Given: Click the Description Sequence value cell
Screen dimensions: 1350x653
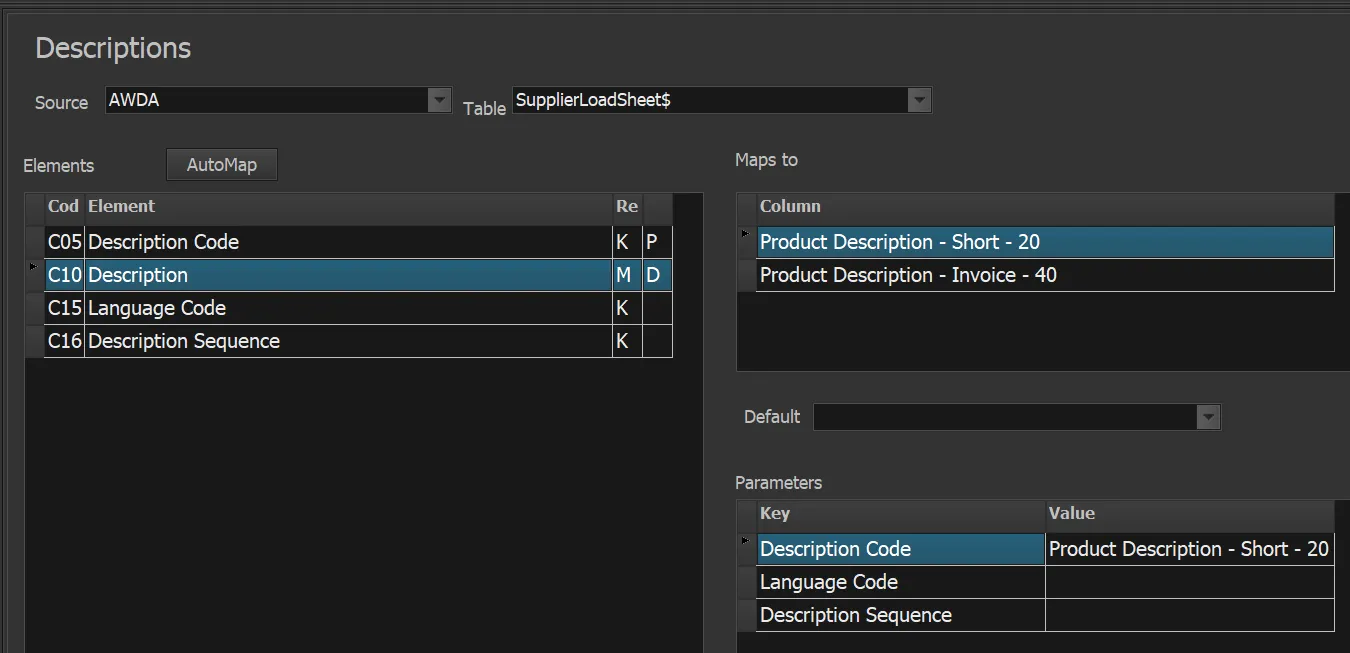Looking at the screenshot, I should [1188, 615].
